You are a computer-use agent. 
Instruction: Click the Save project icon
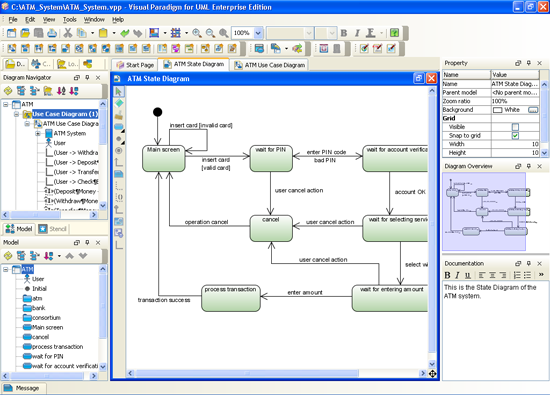point(38,33)
